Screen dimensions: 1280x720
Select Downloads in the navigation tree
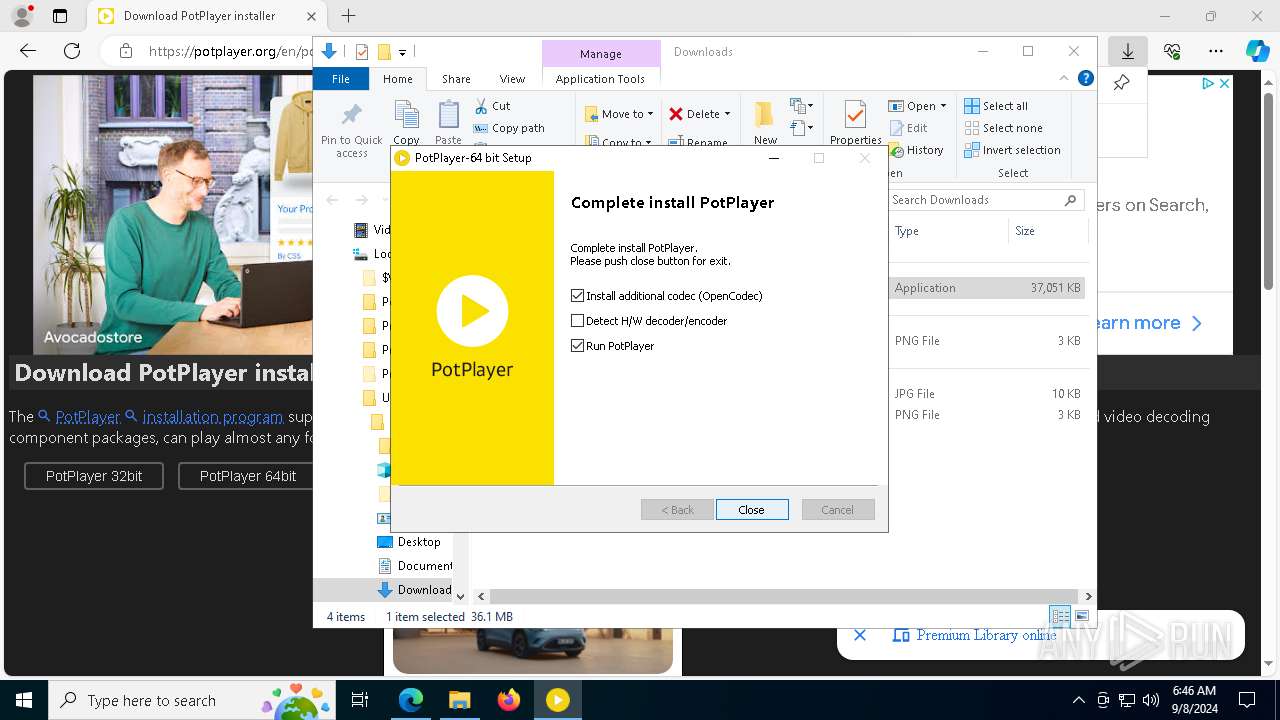(414, 590)
